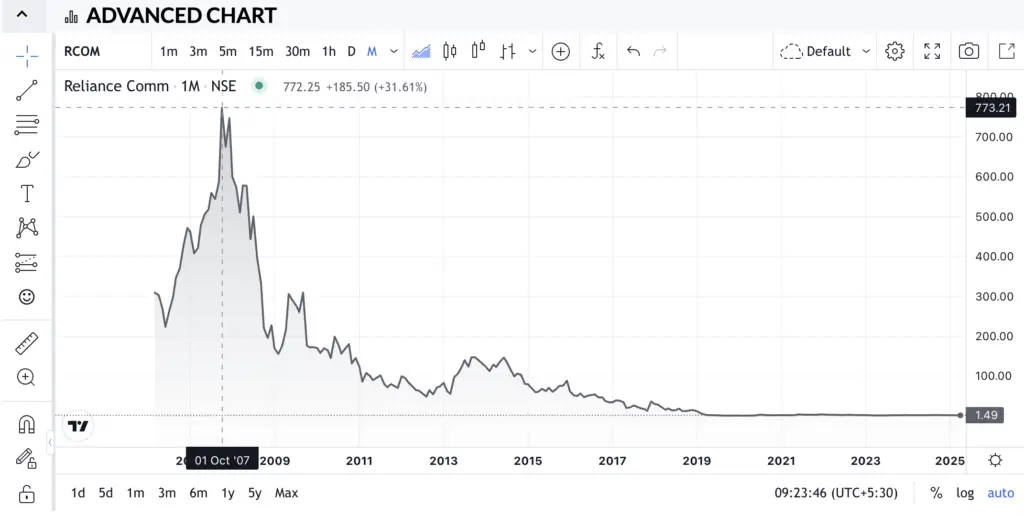This screenshot has width=1024, height=516.
Task: Collapse the Advanced Chart panel chevron
Action: [x=22, y=15]
